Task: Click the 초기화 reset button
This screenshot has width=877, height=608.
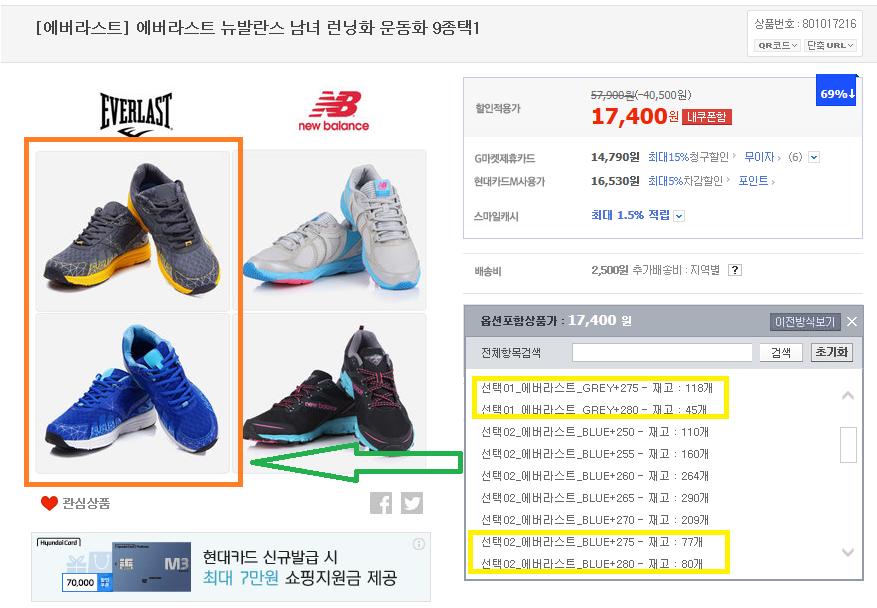Action: 832,352
